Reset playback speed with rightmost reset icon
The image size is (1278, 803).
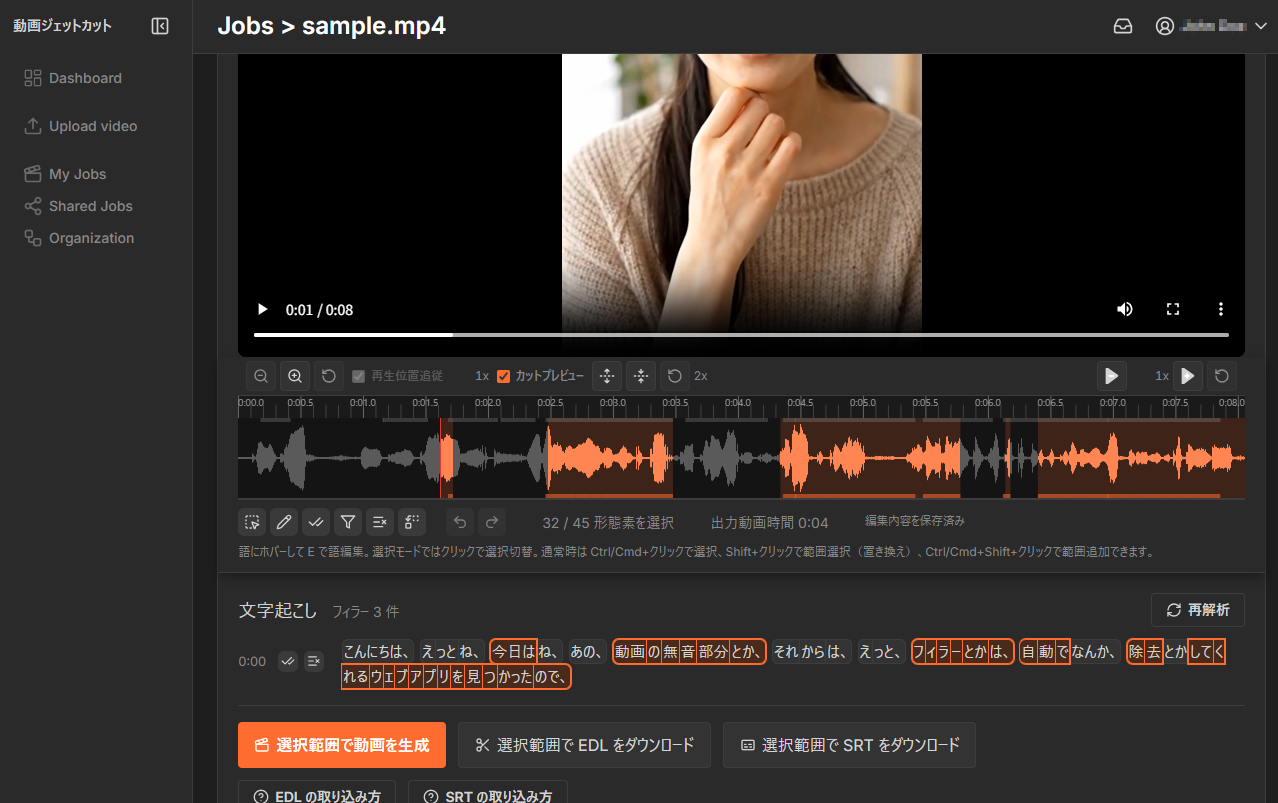coord(1222,376)
